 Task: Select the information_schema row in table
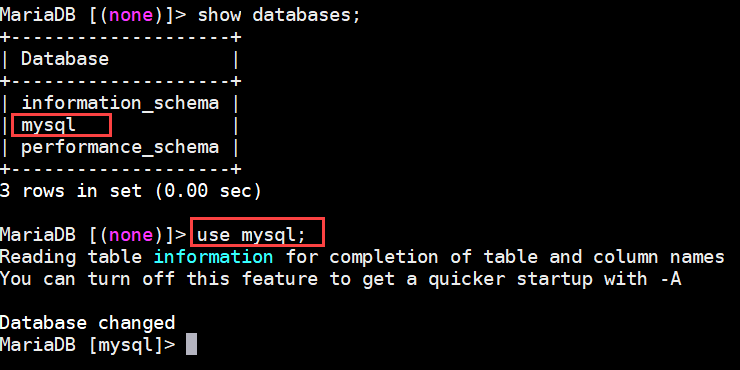pyautogui.click(x=120, y=103)
